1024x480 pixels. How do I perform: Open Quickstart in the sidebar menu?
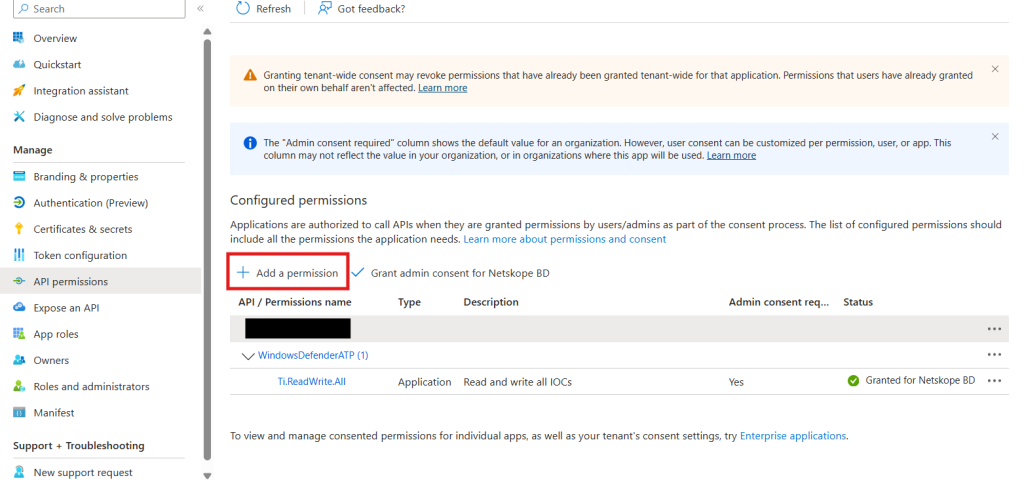(57, 65)
